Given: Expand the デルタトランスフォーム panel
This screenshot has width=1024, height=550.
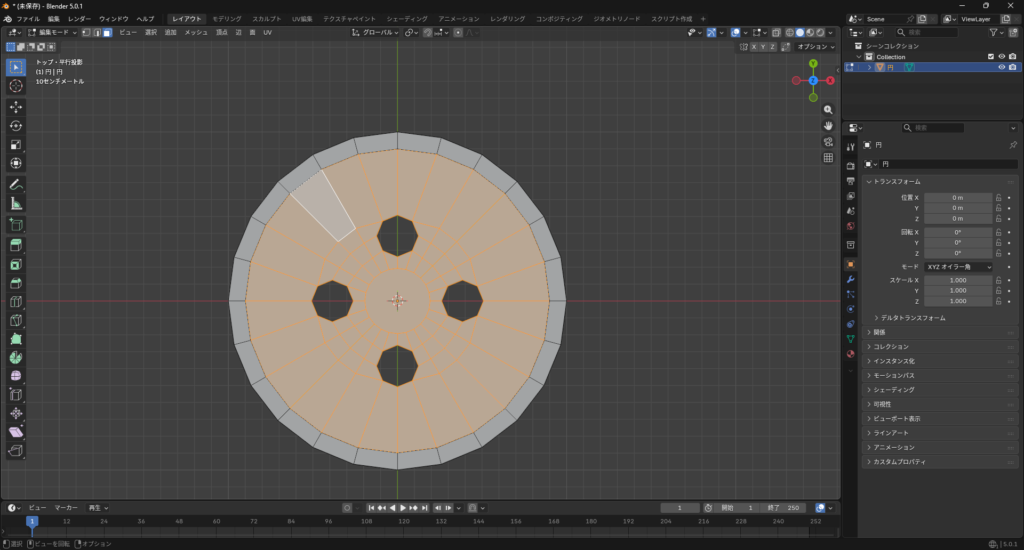Looking at the screenshot, I should pos(912,317).
